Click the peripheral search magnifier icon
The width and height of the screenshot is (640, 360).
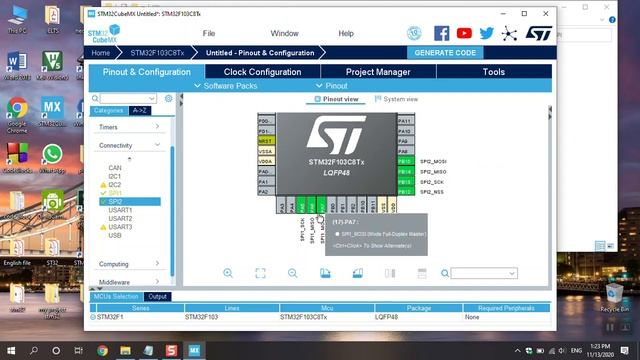pos(95,98)
